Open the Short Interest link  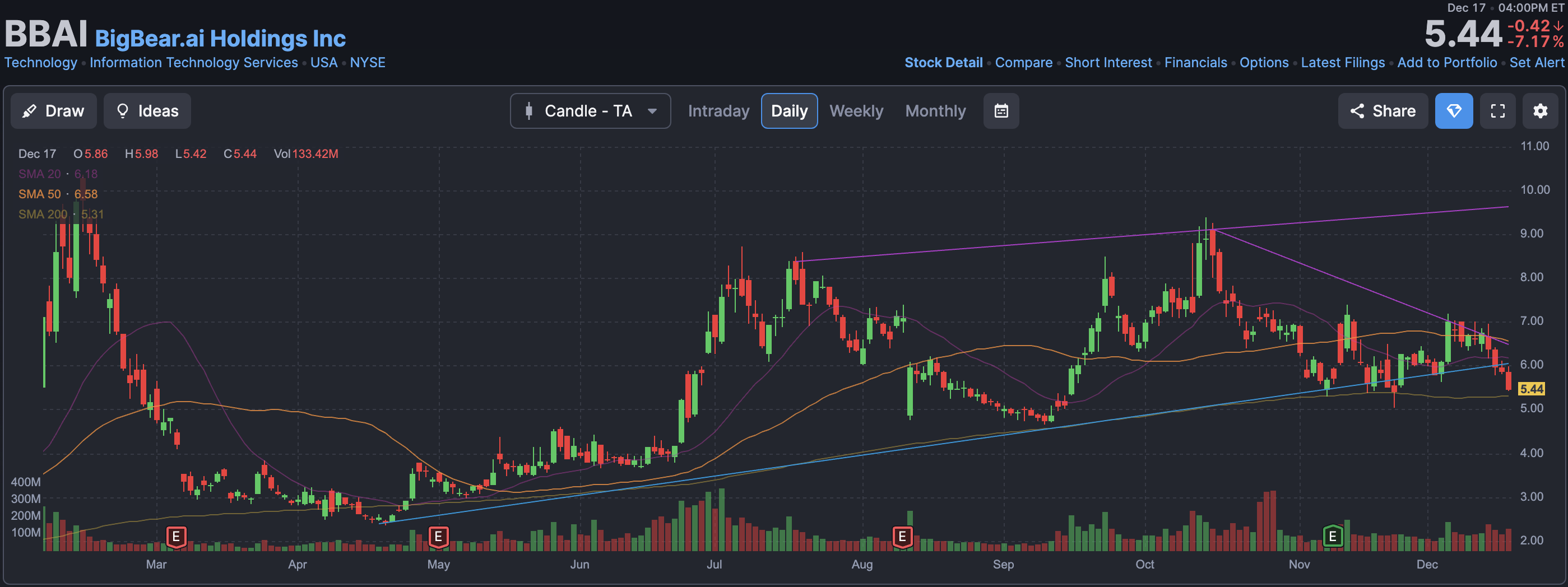click(1108, 63)
